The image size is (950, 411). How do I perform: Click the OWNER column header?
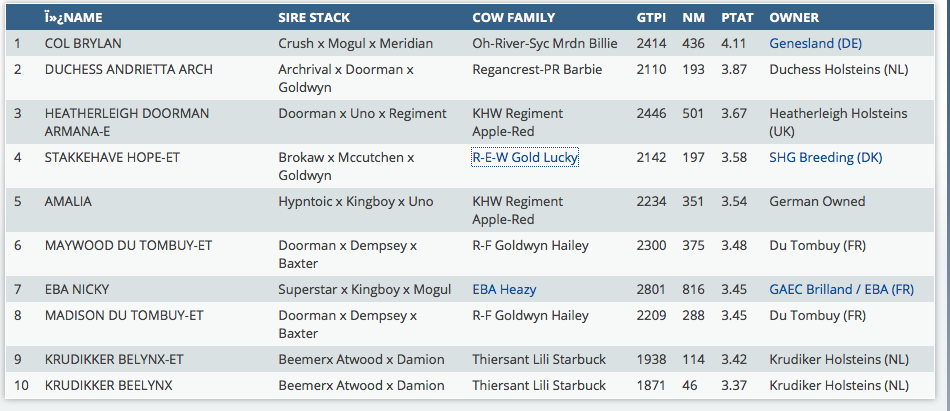click(794, 17)
